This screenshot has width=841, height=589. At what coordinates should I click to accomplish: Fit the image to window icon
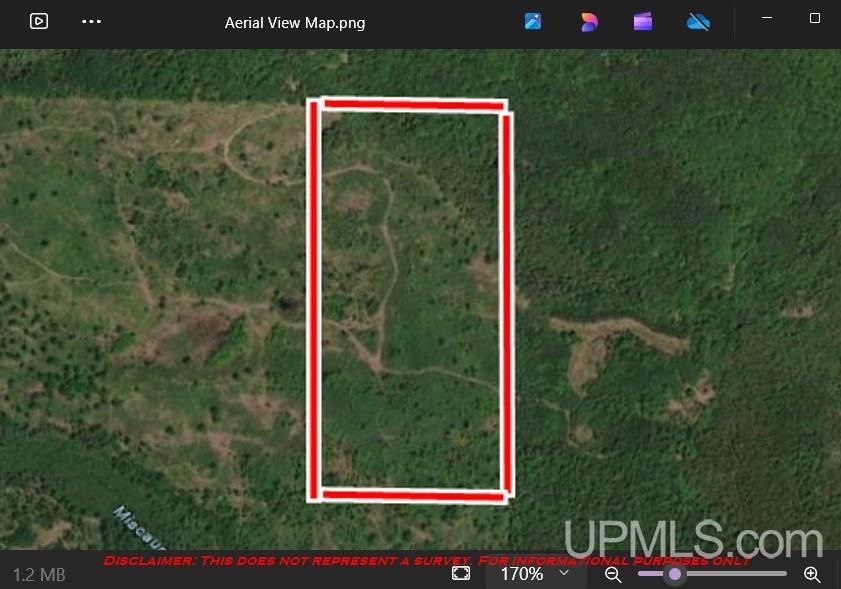pyautogui.click(x=461, y=573)
